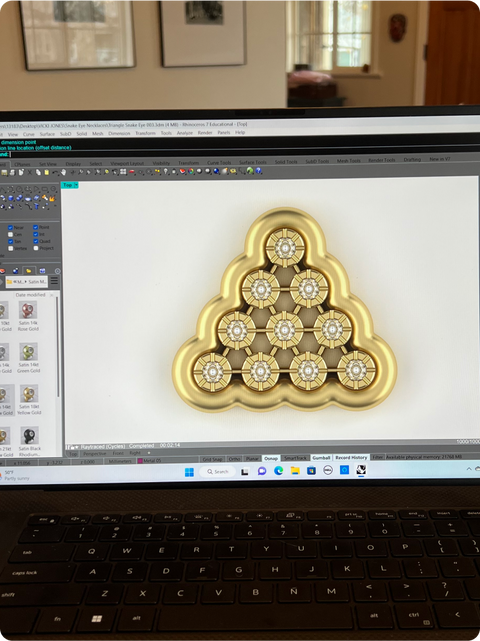Click the Four Viewports layout icon
Image resolution: width=480 pixels, height=641 pixels.
point(123,172)
